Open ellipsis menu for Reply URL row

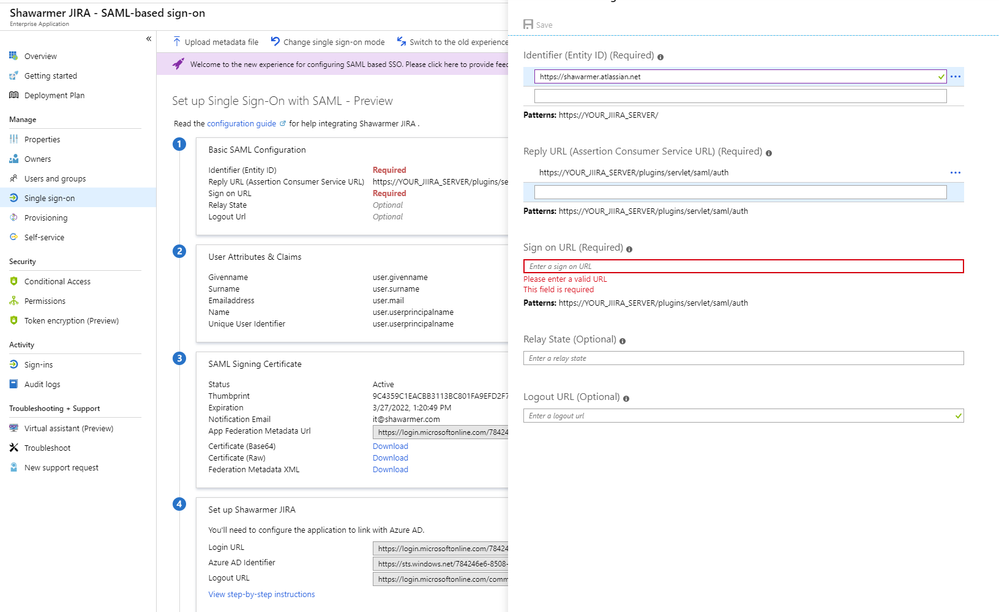pos(955,173)
